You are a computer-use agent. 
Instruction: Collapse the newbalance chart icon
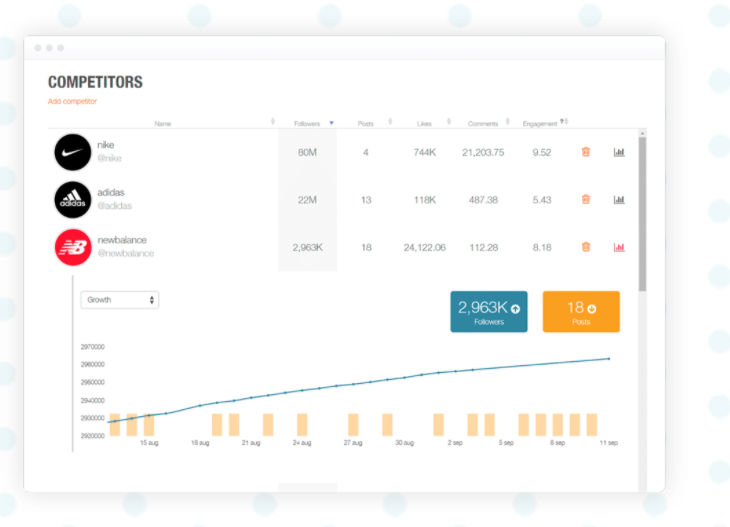(619, 247)
